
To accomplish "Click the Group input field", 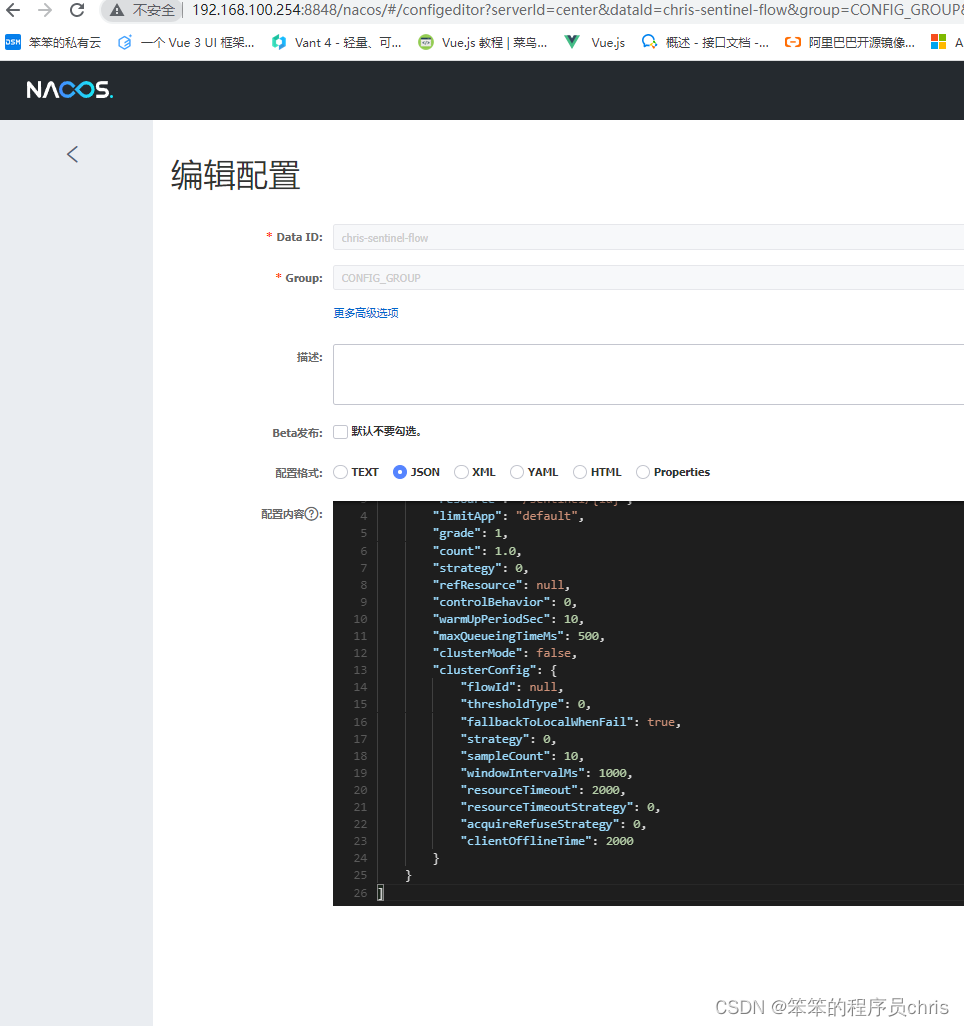I will [648, 277].
